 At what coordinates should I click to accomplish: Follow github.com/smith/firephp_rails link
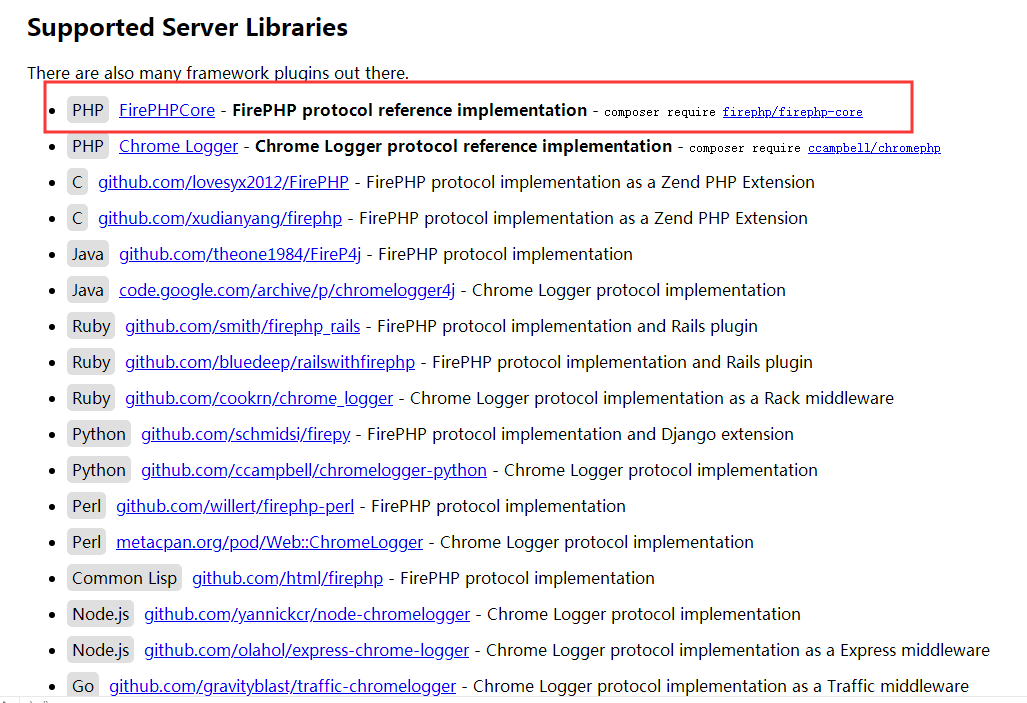coord(242,326)
